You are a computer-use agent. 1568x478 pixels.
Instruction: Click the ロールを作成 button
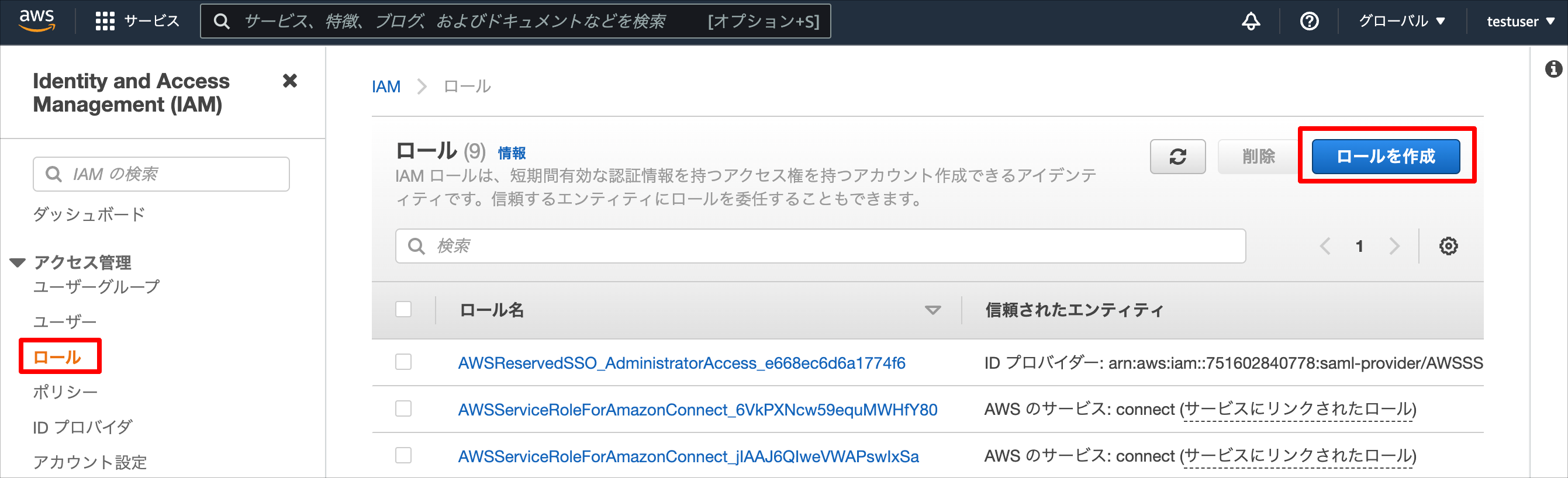point(1386,156)
